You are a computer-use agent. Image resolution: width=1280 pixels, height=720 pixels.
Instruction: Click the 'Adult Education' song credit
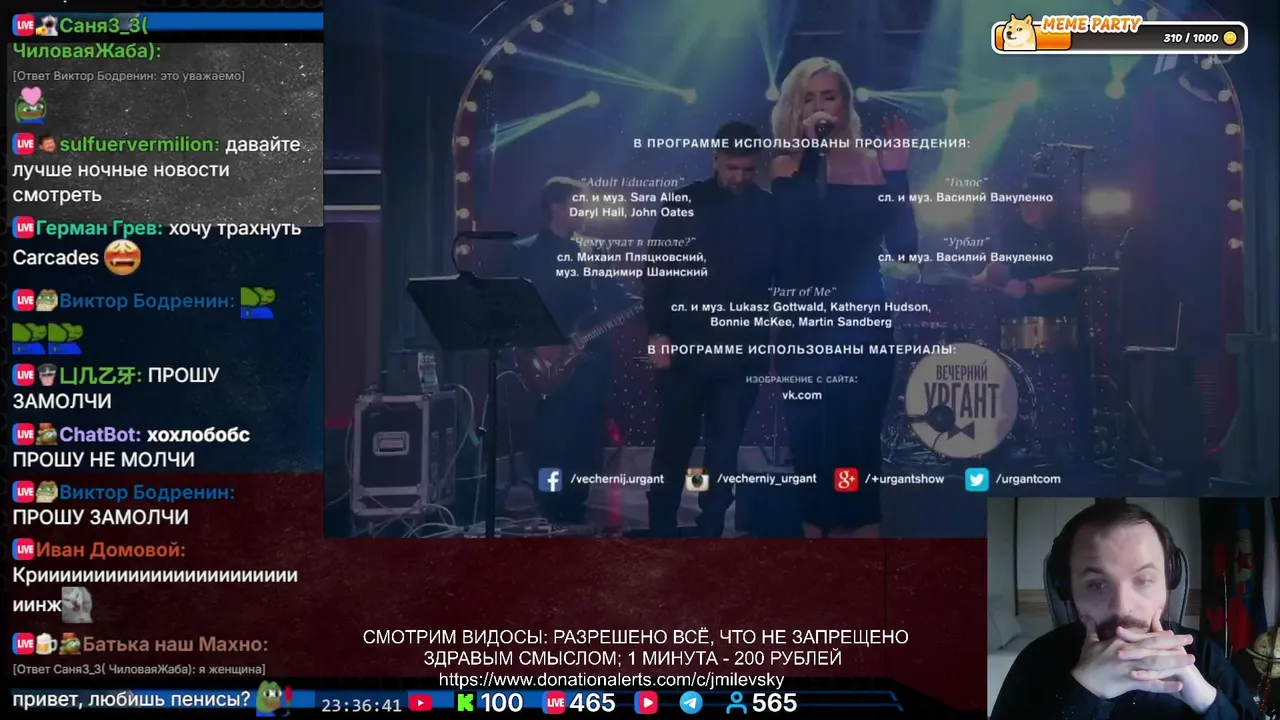coord(631,183)
